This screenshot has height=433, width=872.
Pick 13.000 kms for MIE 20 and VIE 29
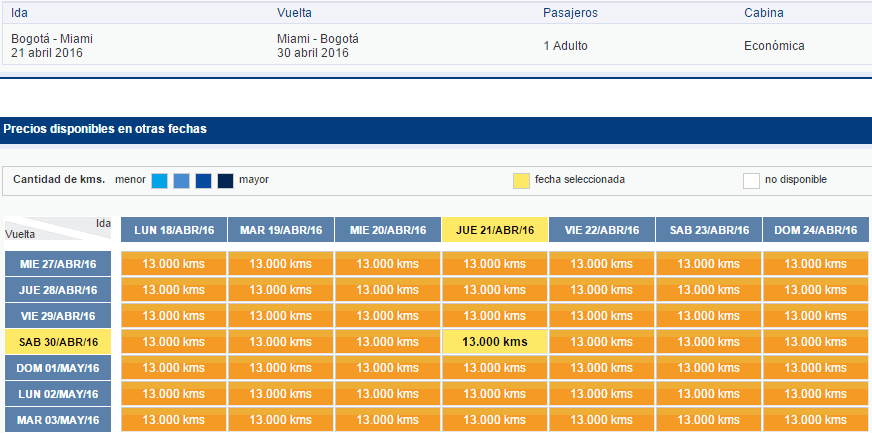click(388, 316)
